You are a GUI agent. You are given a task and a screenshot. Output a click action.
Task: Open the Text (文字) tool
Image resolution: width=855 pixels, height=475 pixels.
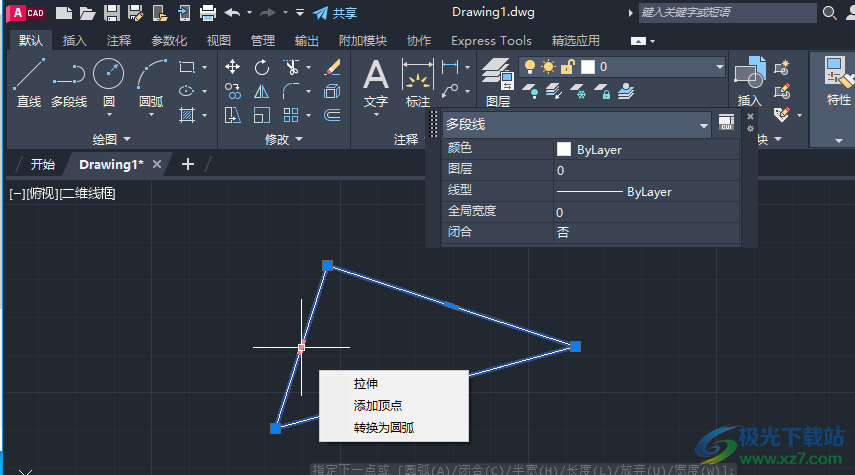(376, 83)
